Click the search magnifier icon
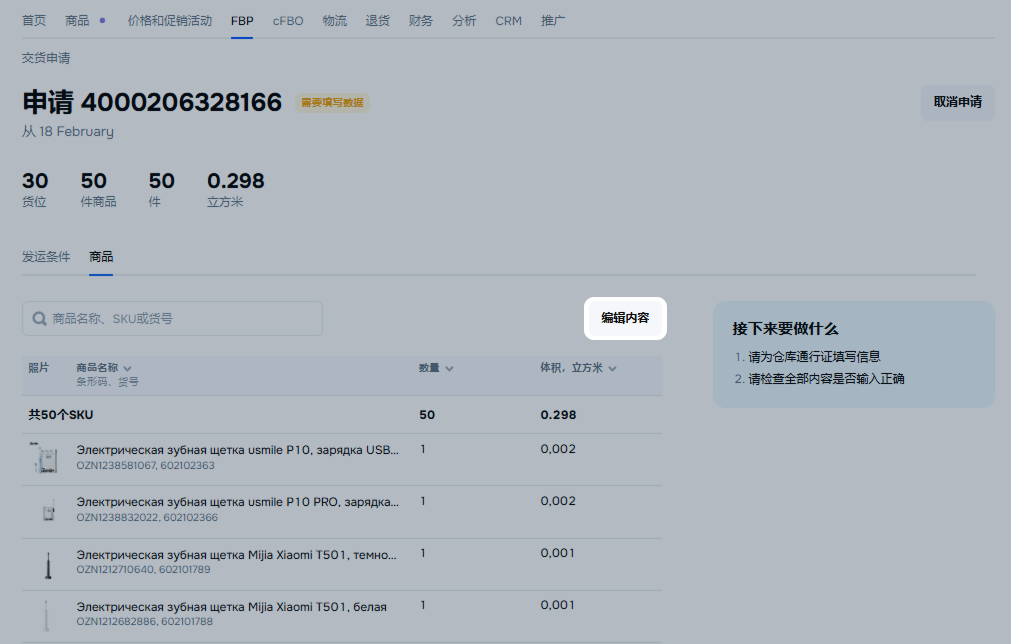The height and width of the screenshot is (644, 1011). click(40, 319)
